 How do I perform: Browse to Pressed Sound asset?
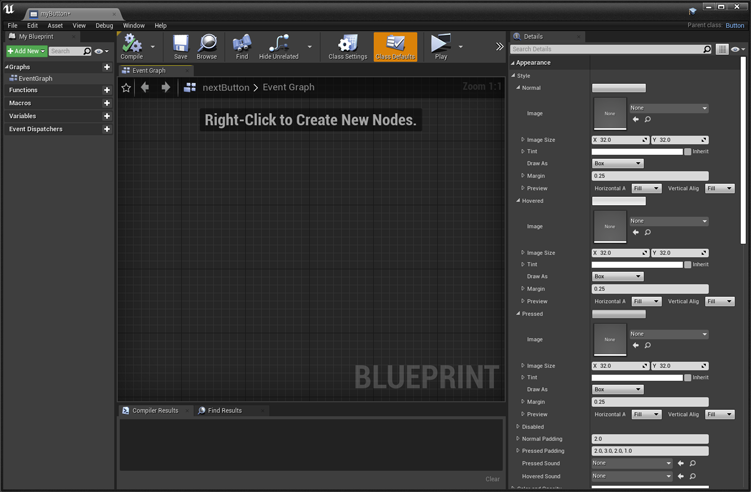pyautogui.click(x=693, y=463)
